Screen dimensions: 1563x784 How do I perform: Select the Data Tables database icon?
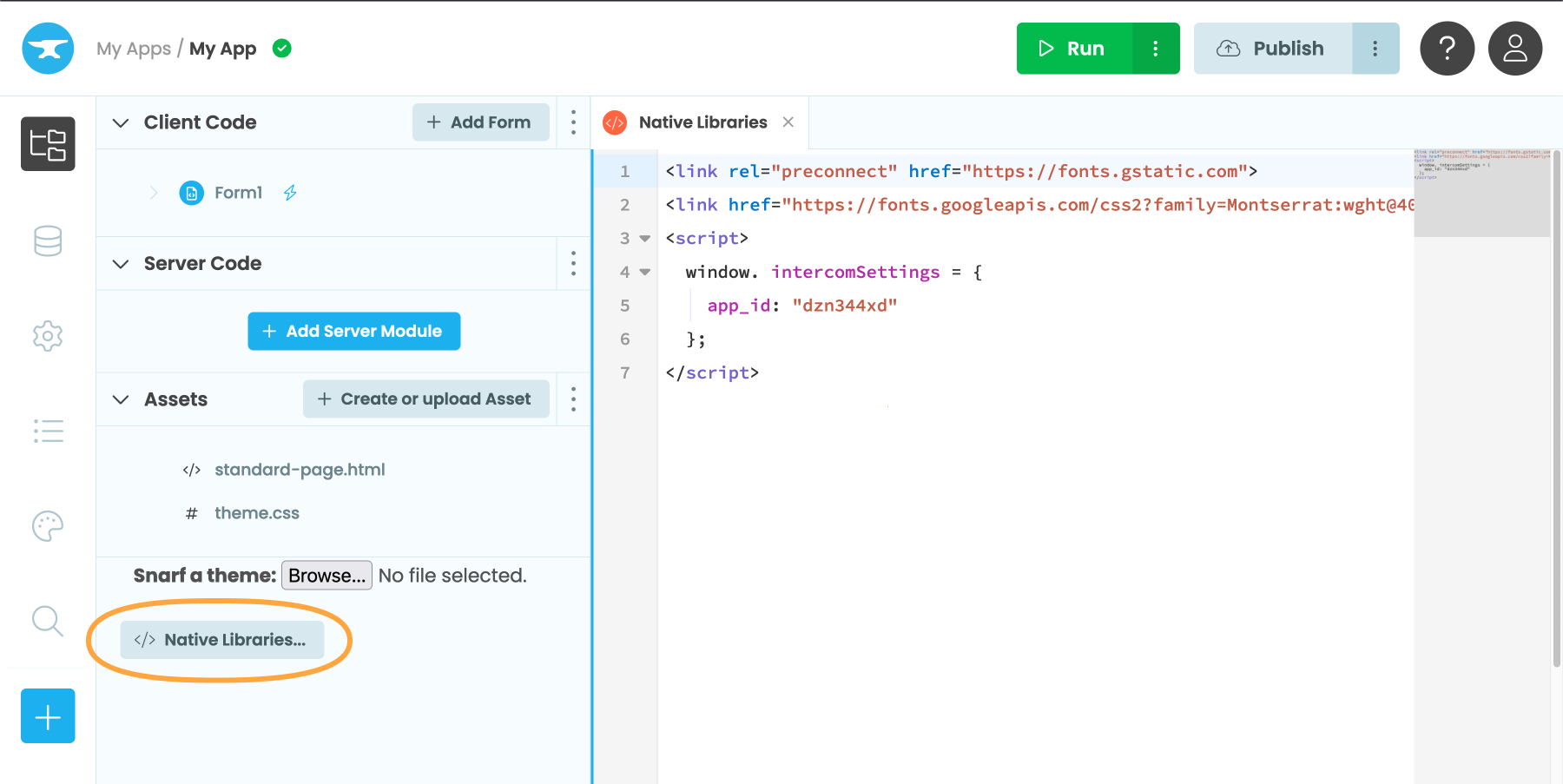[x=48, y=240]
